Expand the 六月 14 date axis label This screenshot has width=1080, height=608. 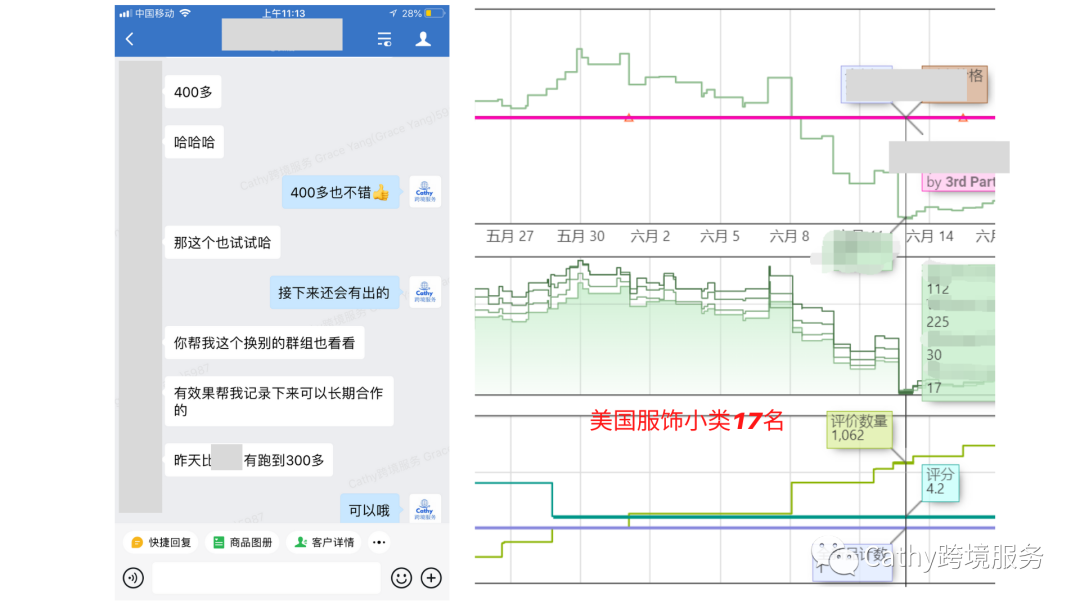pos(929,236)
